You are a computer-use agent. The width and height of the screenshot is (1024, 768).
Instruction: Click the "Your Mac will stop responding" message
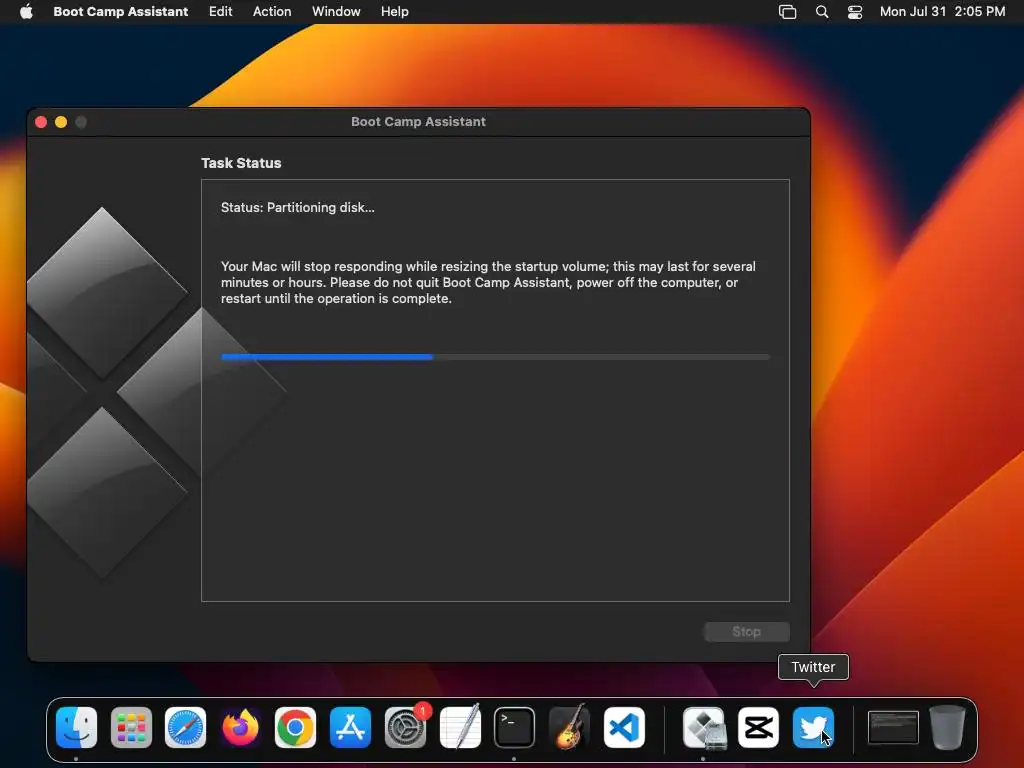(488, 282)
